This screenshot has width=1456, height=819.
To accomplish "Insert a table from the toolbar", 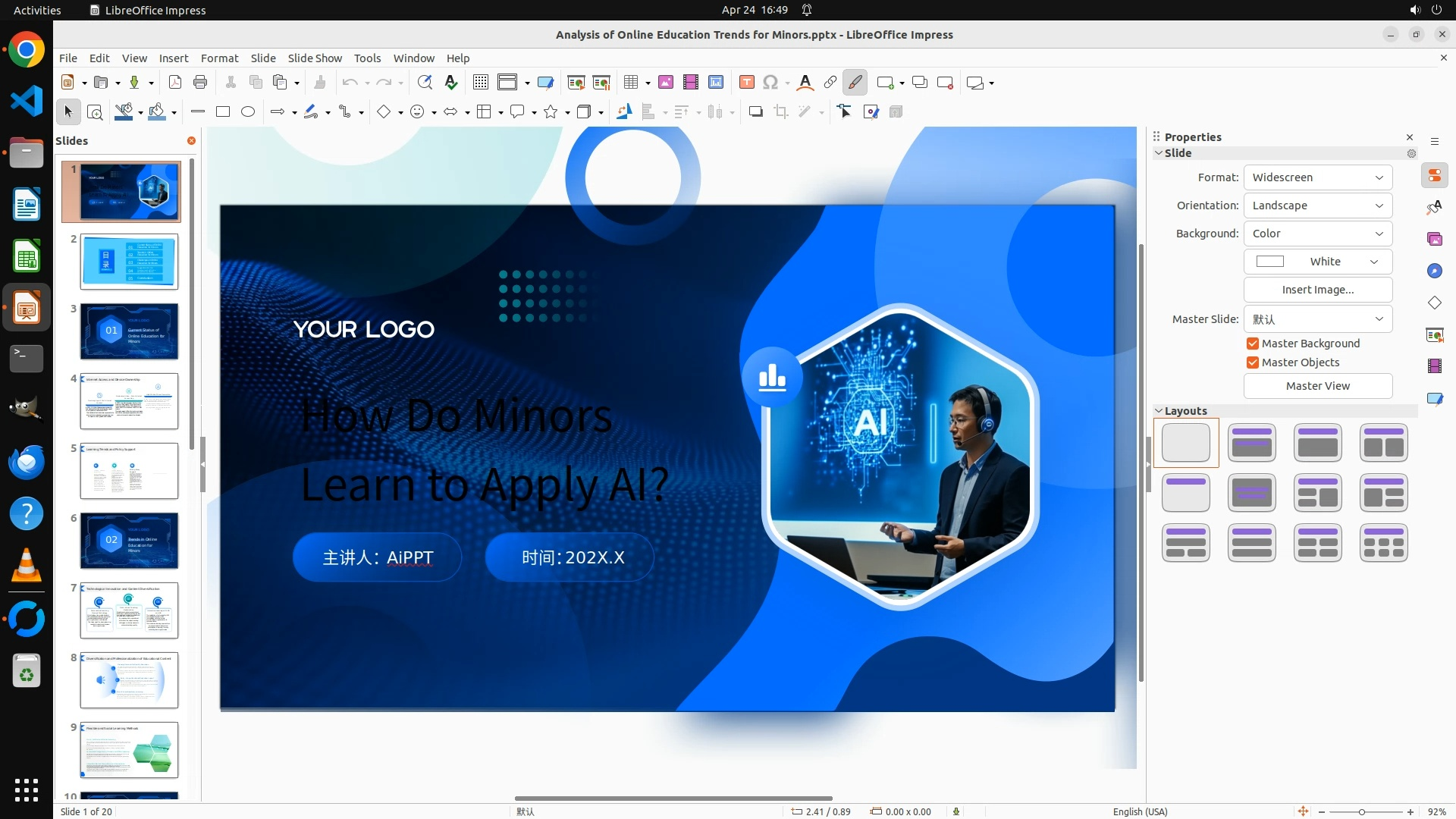I will pos(630,83).
